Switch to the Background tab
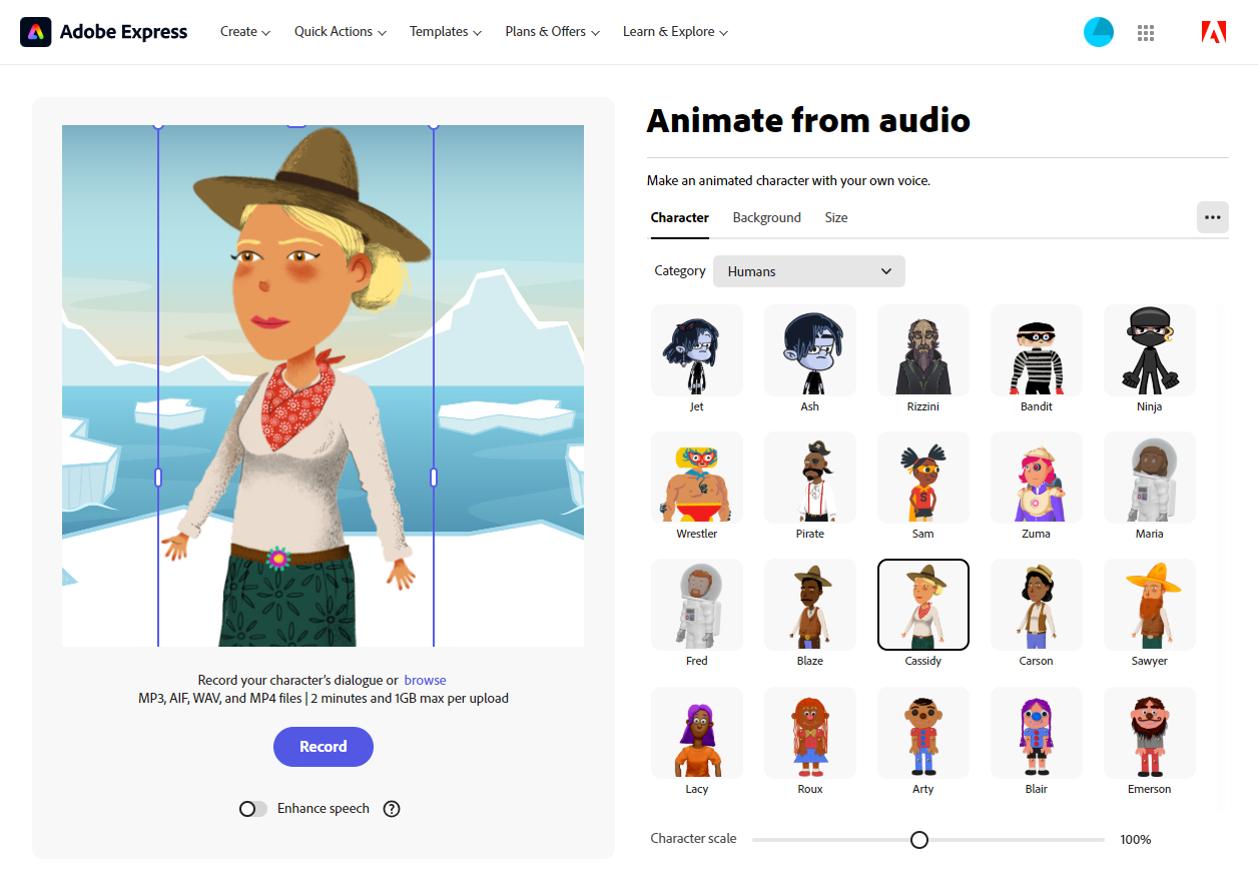1258x890 pixels. click(766, 217)
